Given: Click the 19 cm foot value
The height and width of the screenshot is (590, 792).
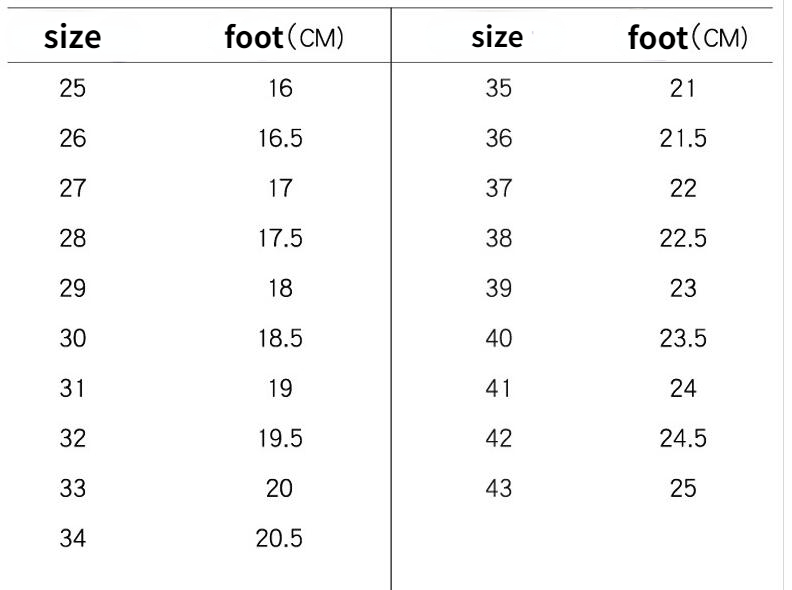Looking at the screenshot, I should [280, 388].
